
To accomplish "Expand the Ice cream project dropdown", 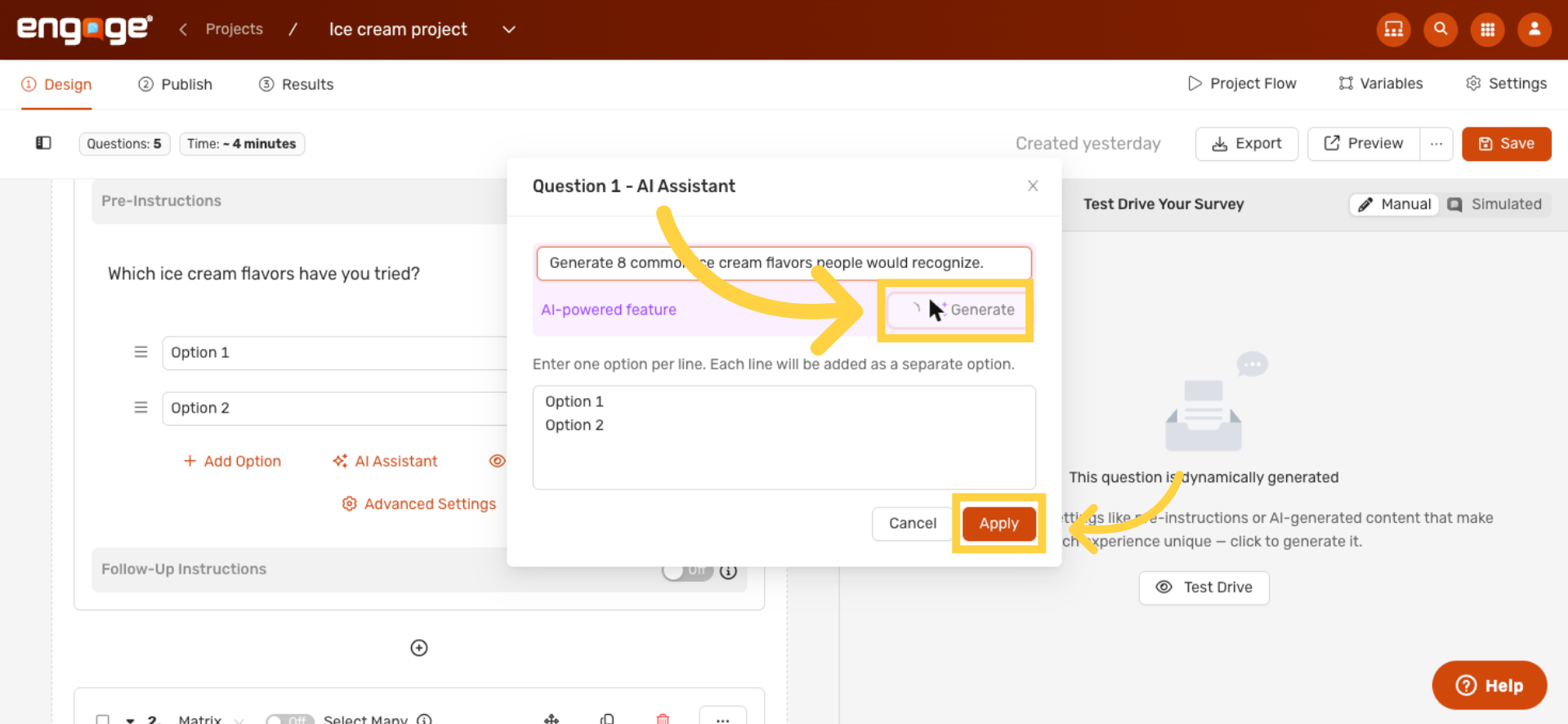I will (x=508, y=29).
